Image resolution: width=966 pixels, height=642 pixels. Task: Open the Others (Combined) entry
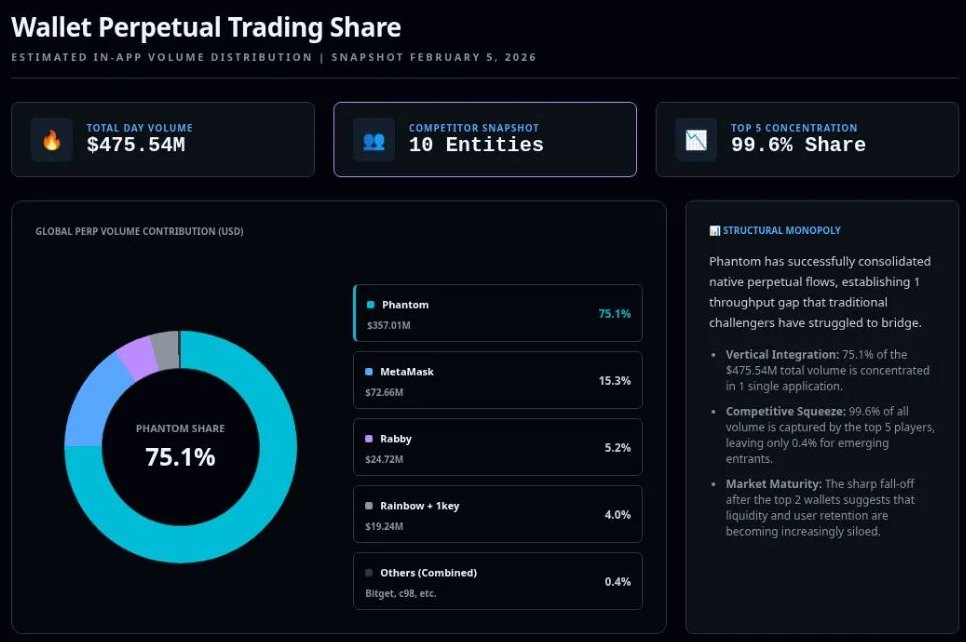point(497,581)
